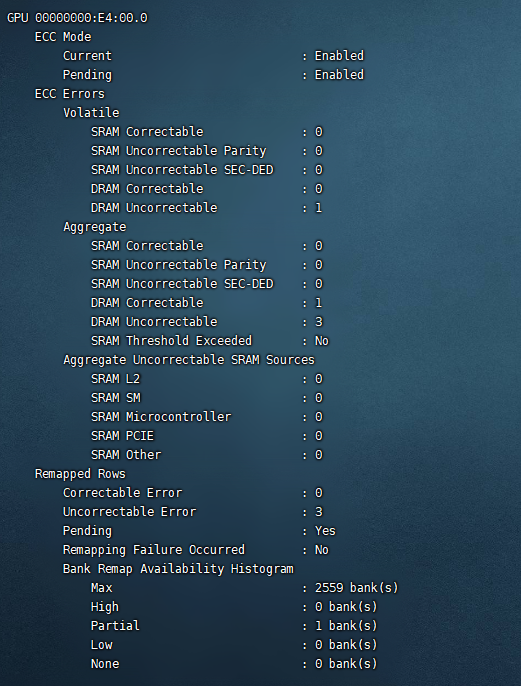Click the SRAM Threshold Exceeded No value

(322, 341)
